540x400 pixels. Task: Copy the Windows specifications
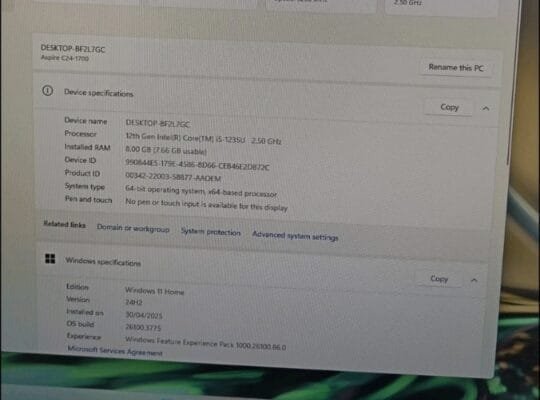click(439, 278)
